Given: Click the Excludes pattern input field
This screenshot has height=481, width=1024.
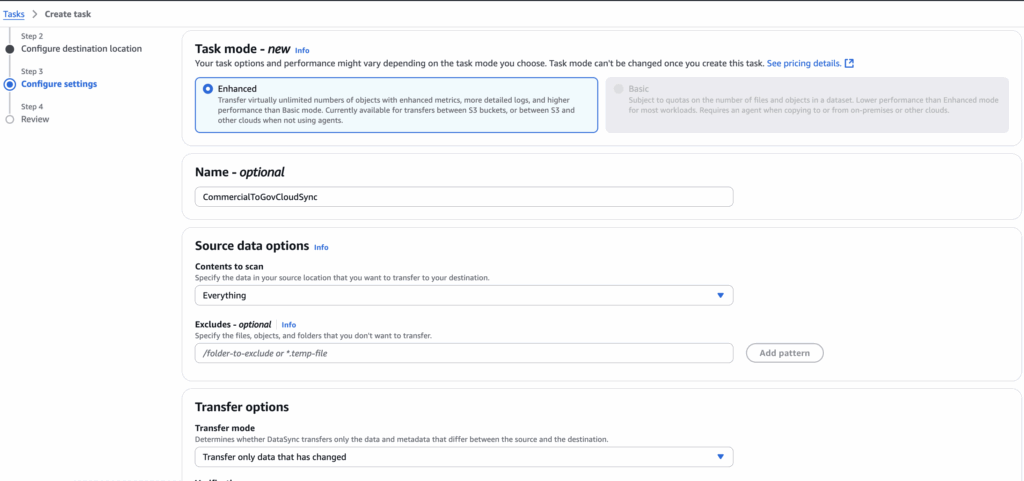Looking at the screenshot, I should click(x=463, y=353).
